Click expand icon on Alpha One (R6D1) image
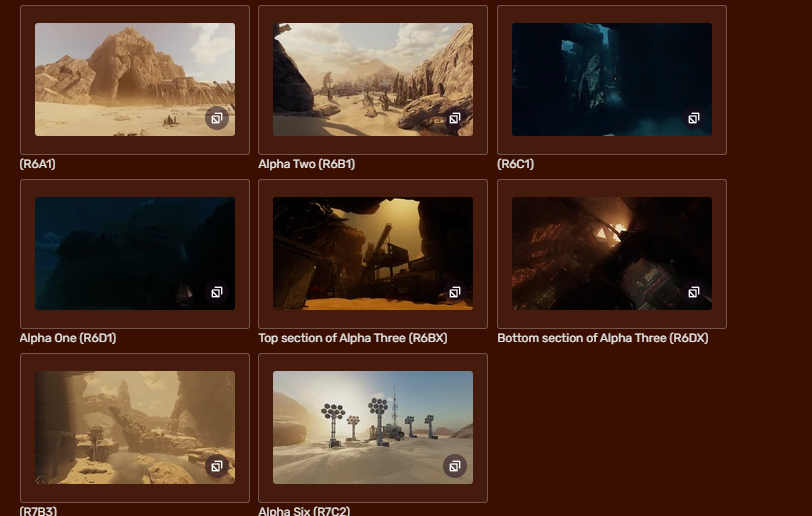The height and width of the screenshot is (516, 812). [217, 293]
